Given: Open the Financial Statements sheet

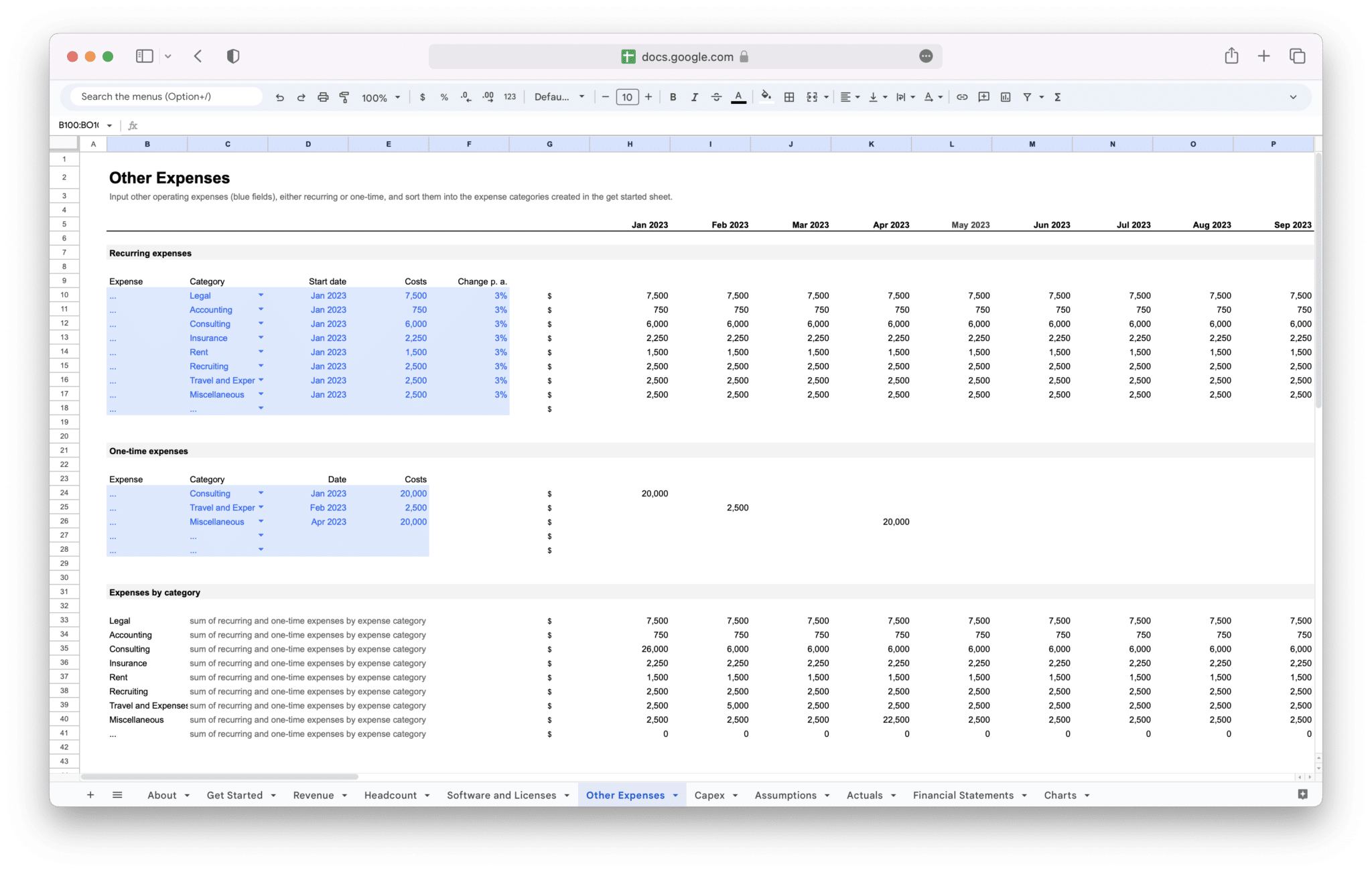Looking at the screenshot, I should click(963, 795).
